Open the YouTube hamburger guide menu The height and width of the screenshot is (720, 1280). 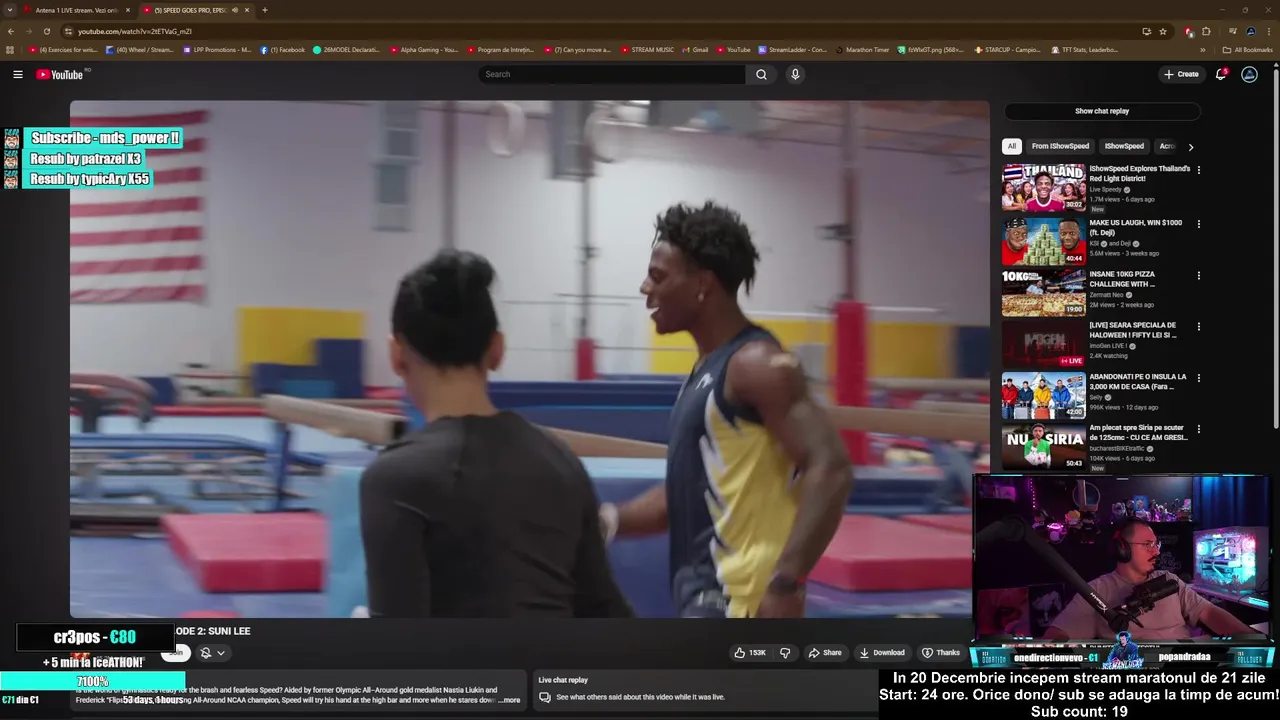click(18, 74)
